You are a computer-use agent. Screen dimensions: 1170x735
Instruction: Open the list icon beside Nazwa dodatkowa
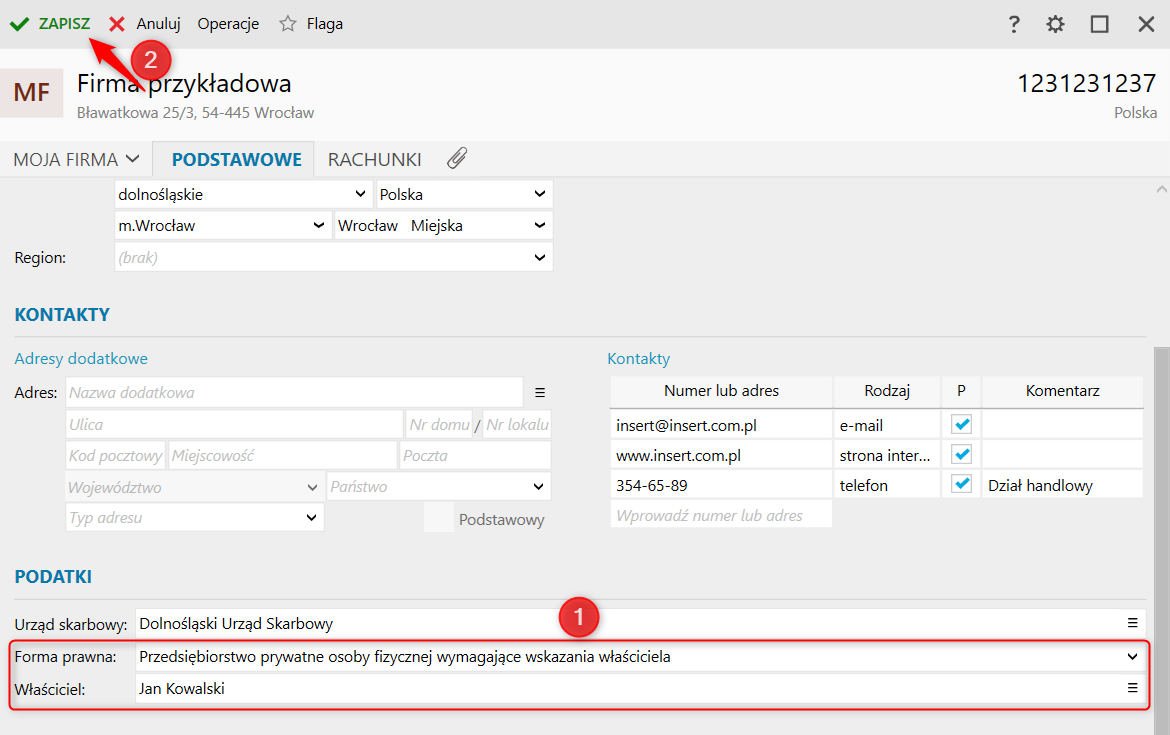point(540,392)
